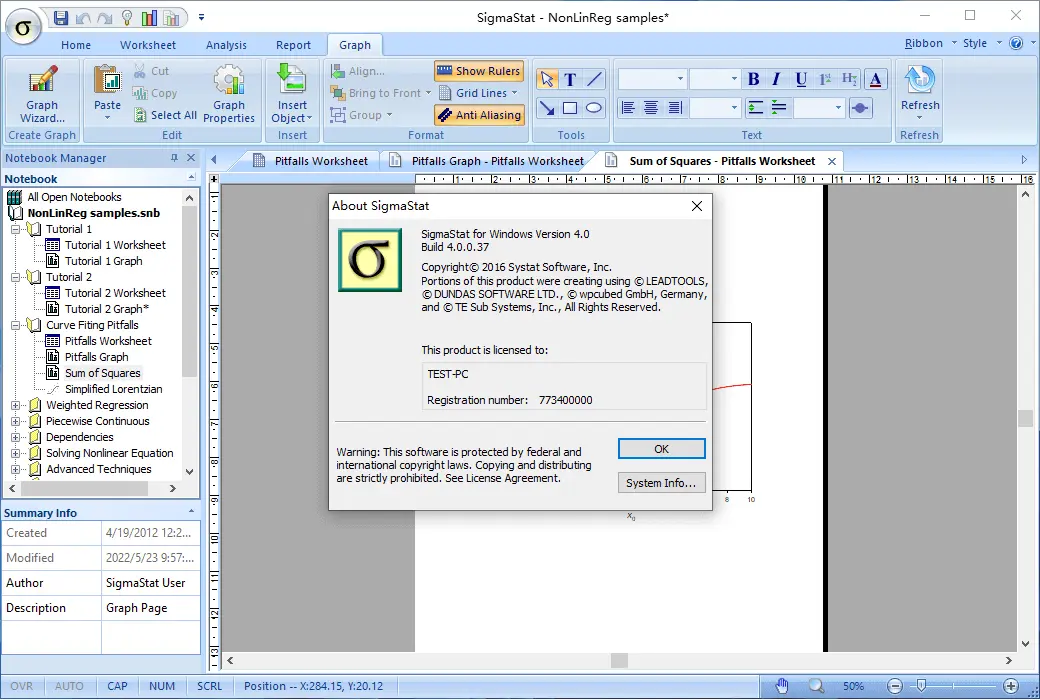Toggle Anti Aliasing
1040x700 pixels.
pyautogui.click(x=479, y=115)
